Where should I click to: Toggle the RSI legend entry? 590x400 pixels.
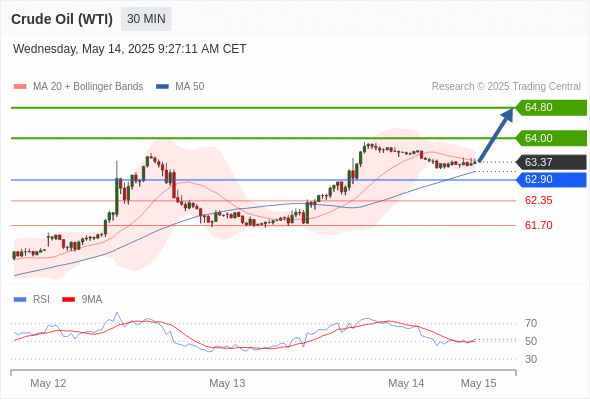coord(32,300)
